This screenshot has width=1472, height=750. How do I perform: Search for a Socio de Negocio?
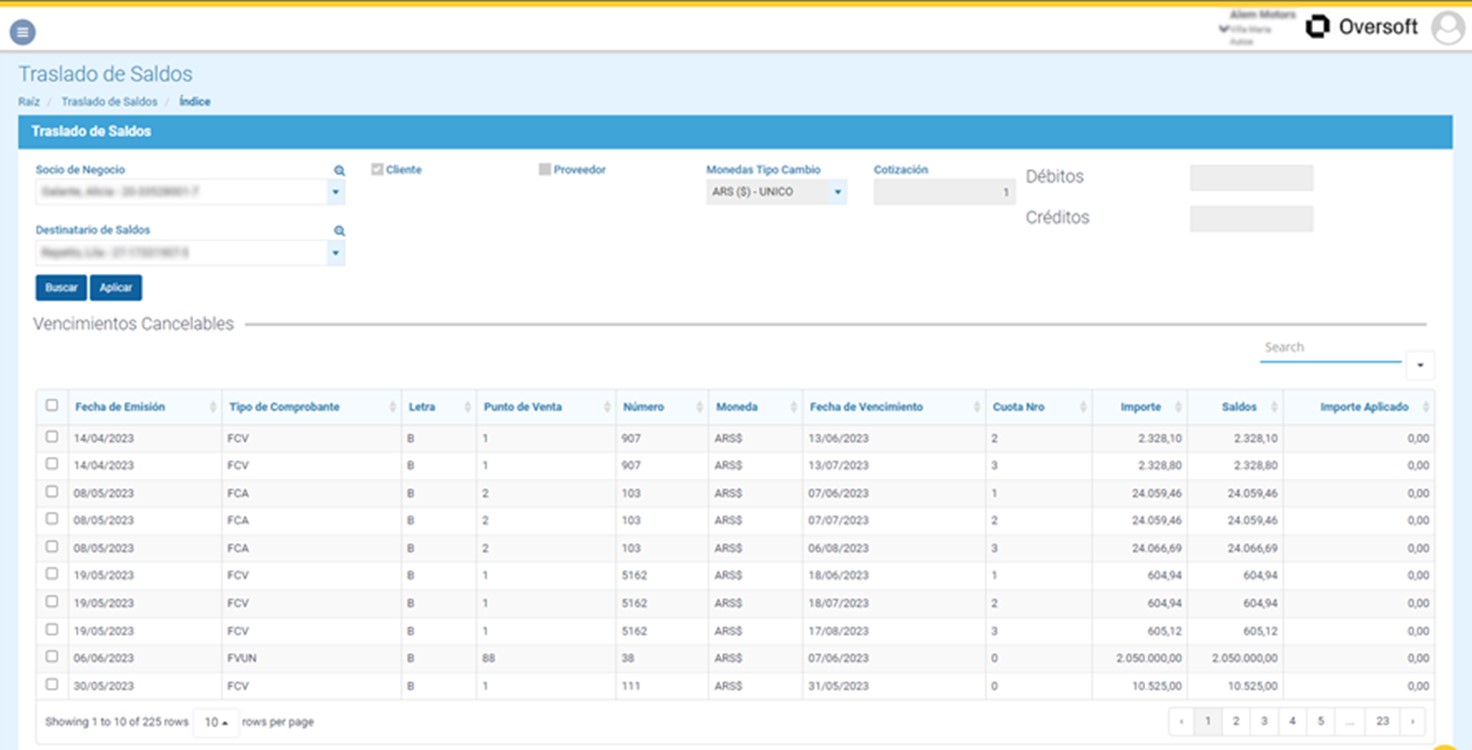click(x=339, y=171)
